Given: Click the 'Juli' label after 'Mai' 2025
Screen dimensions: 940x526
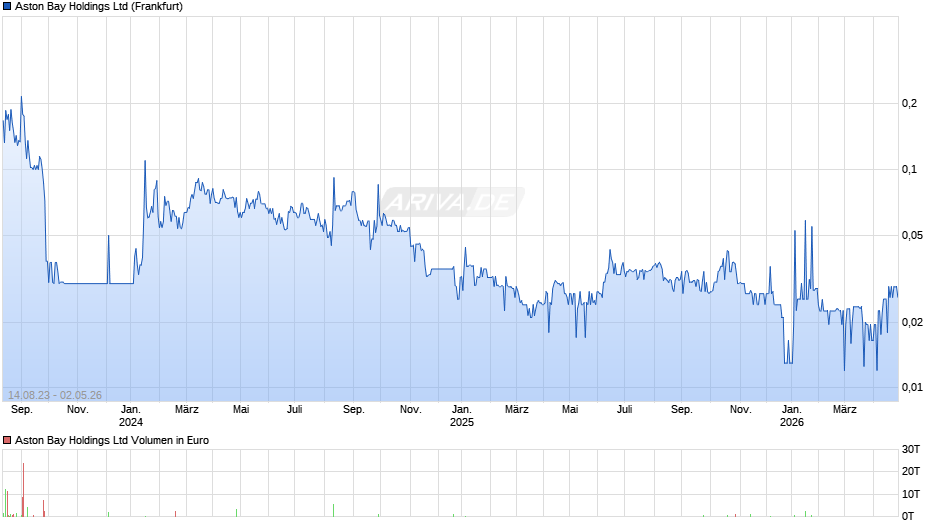Looking at the screenshot, I should tap(625, 410).
